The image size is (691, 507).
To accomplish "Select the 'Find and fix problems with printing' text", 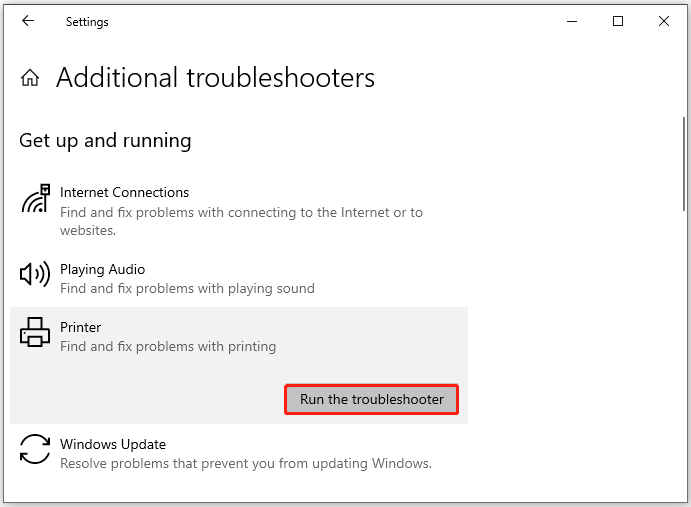I will (x=168, y=347).
